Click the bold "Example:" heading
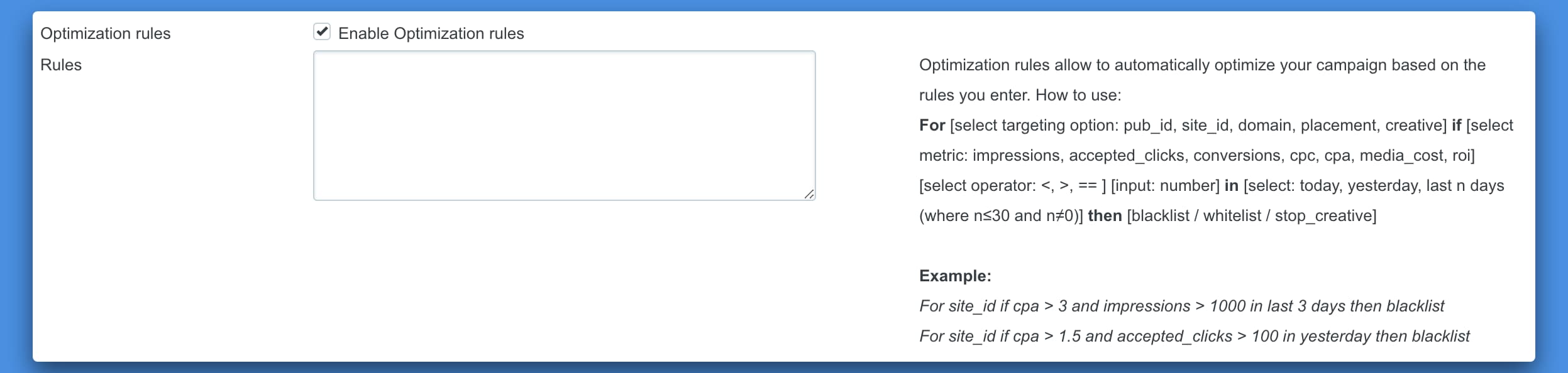The image size is (1568, 373). coord(954,276)
